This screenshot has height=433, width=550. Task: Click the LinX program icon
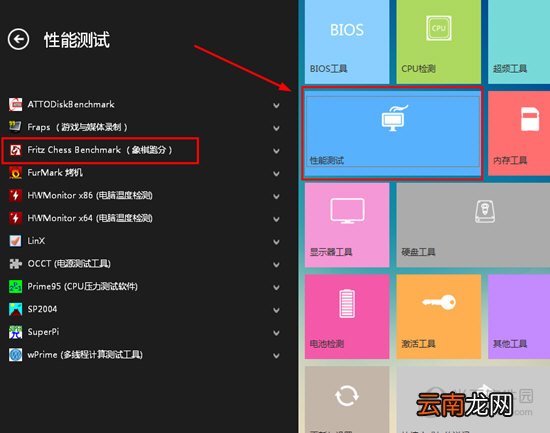(x=15, y=241)
